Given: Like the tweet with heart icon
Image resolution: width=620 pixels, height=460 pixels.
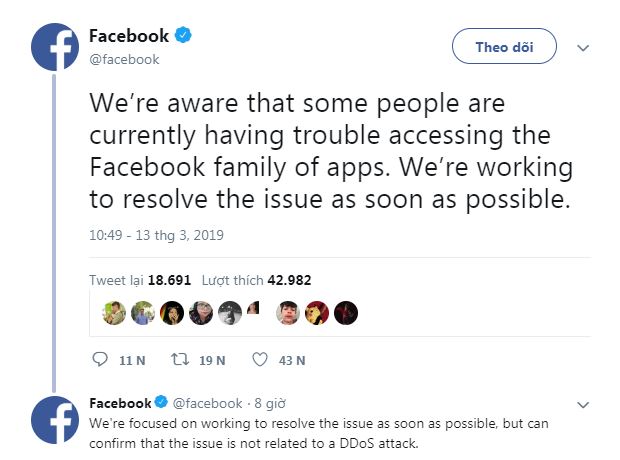Looking at the screenshot, I should pos(260,360).
